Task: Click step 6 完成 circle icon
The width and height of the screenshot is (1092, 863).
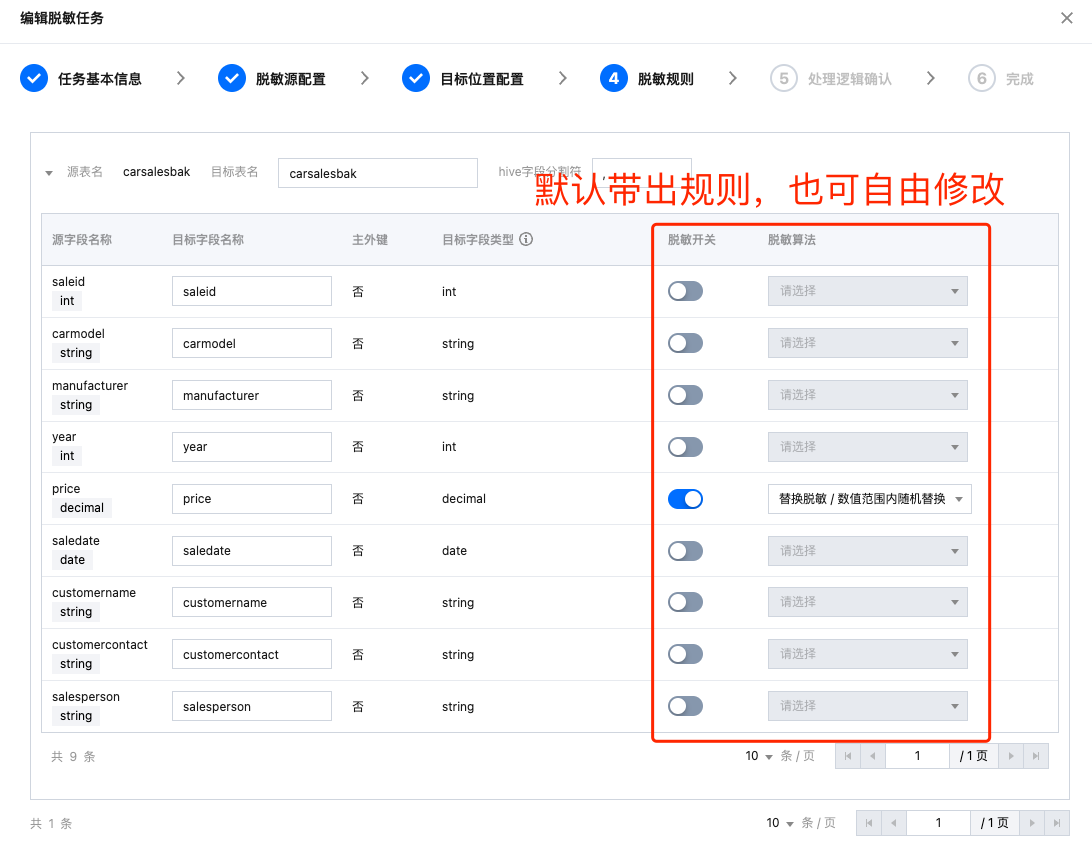Action: pos(982,79)
